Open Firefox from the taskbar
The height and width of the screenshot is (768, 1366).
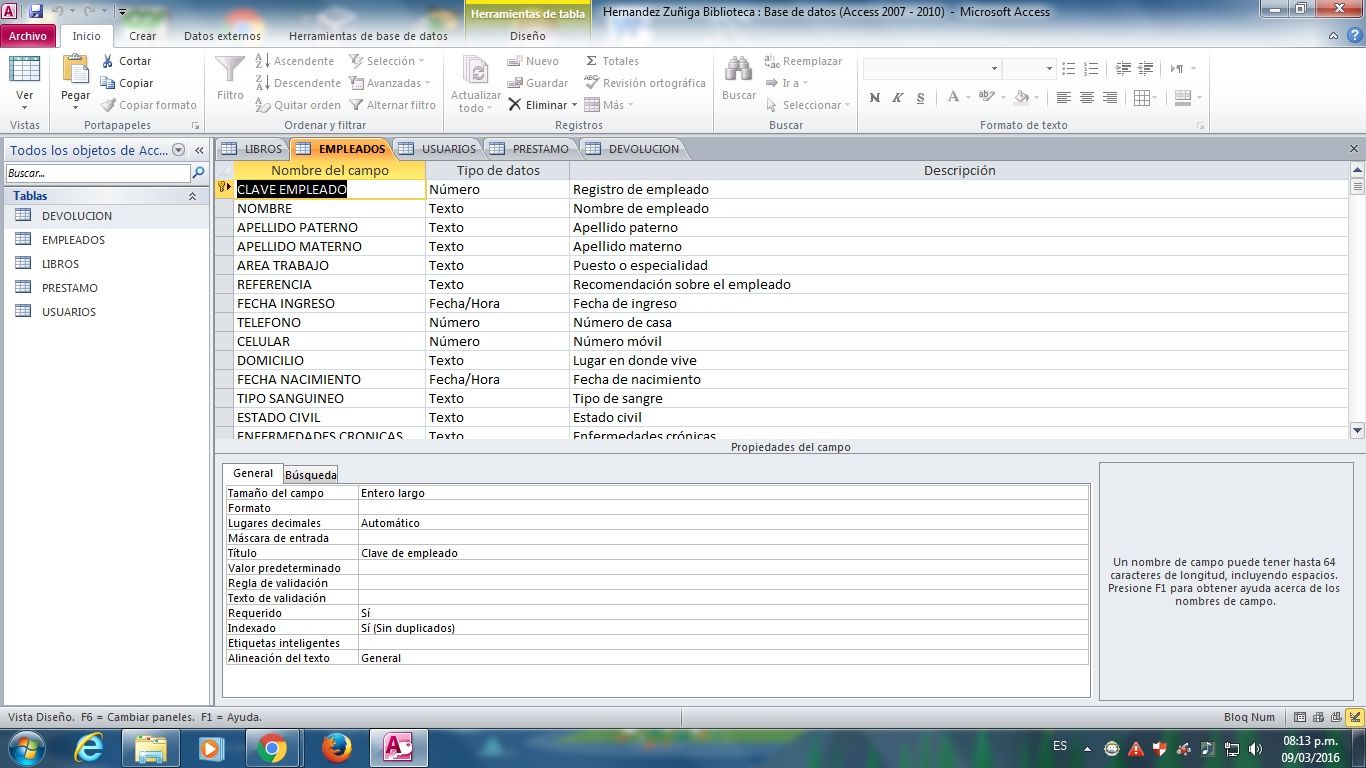pyautogui.click(x=336, y=748)
